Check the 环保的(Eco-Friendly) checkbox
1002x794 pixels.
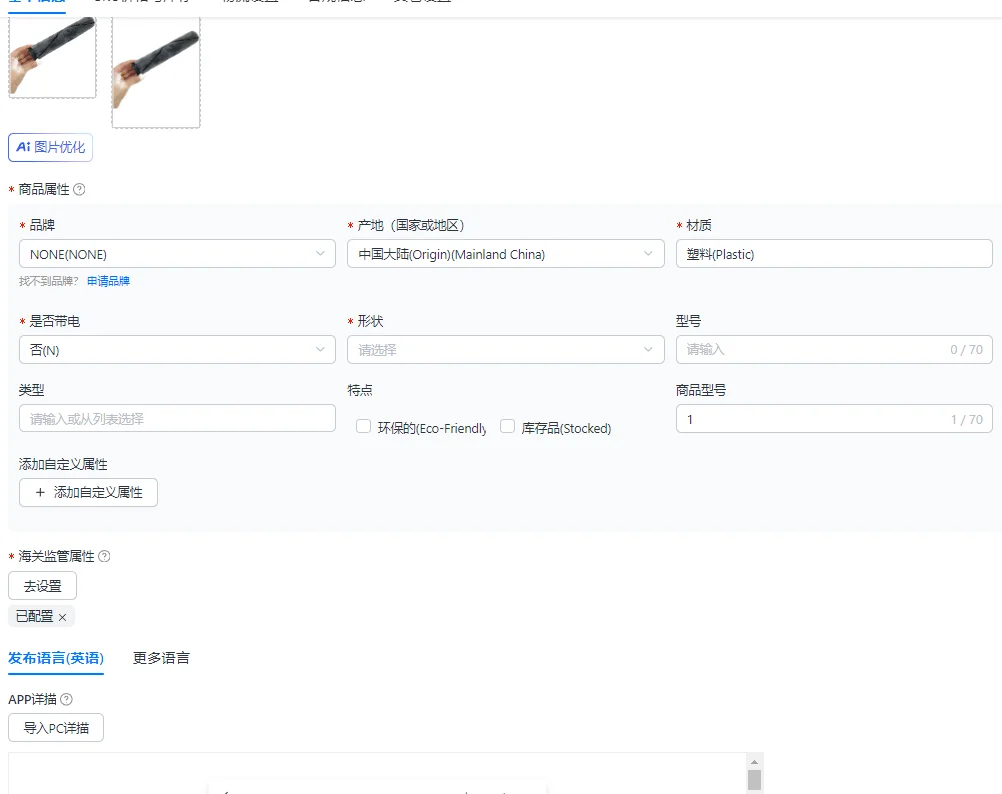pos(364,427)
